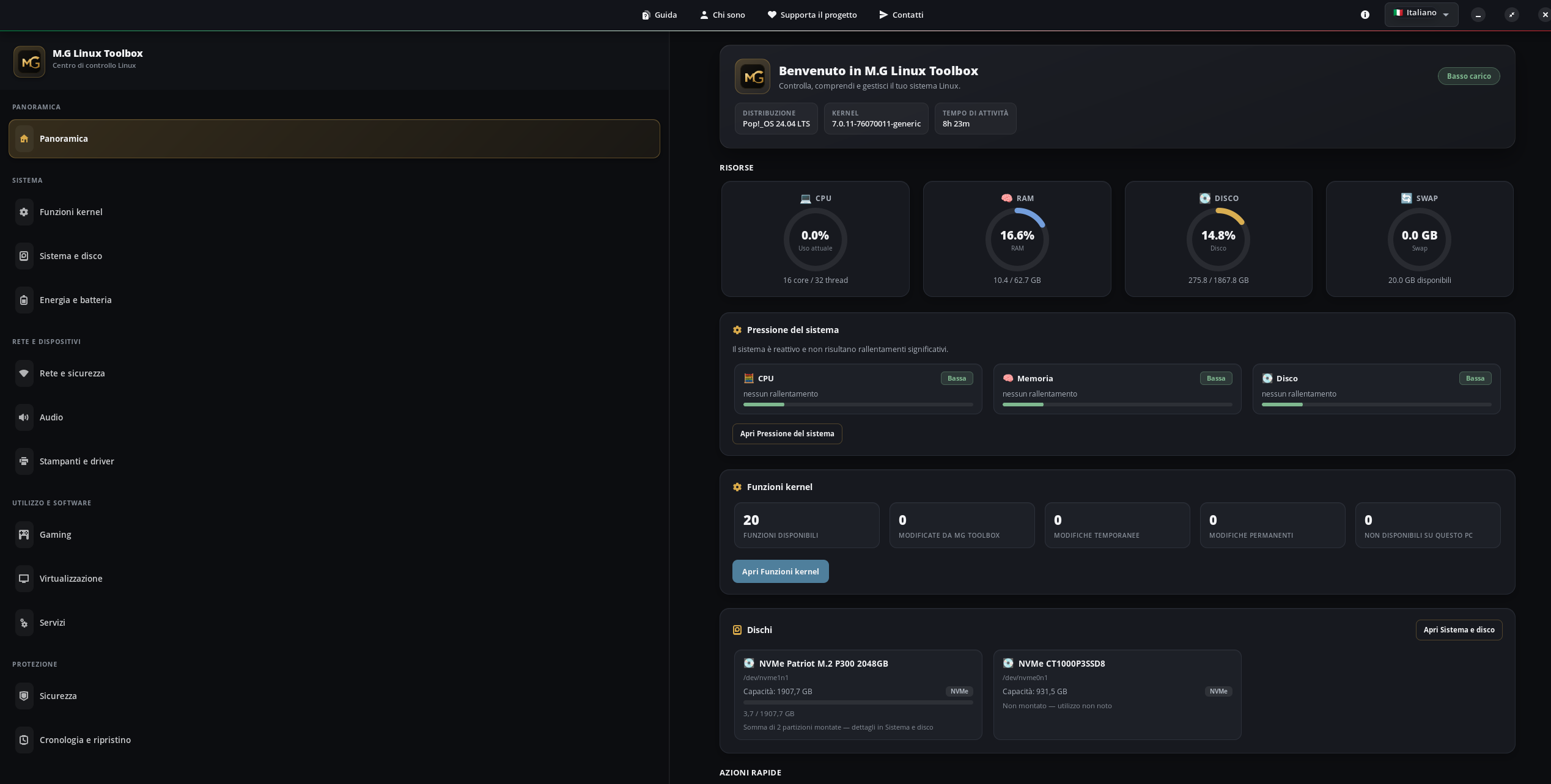Image resolution: width=1551 pixels, height=784 pixels.
Task: Open the Servizi section
Action: point(334,623)
